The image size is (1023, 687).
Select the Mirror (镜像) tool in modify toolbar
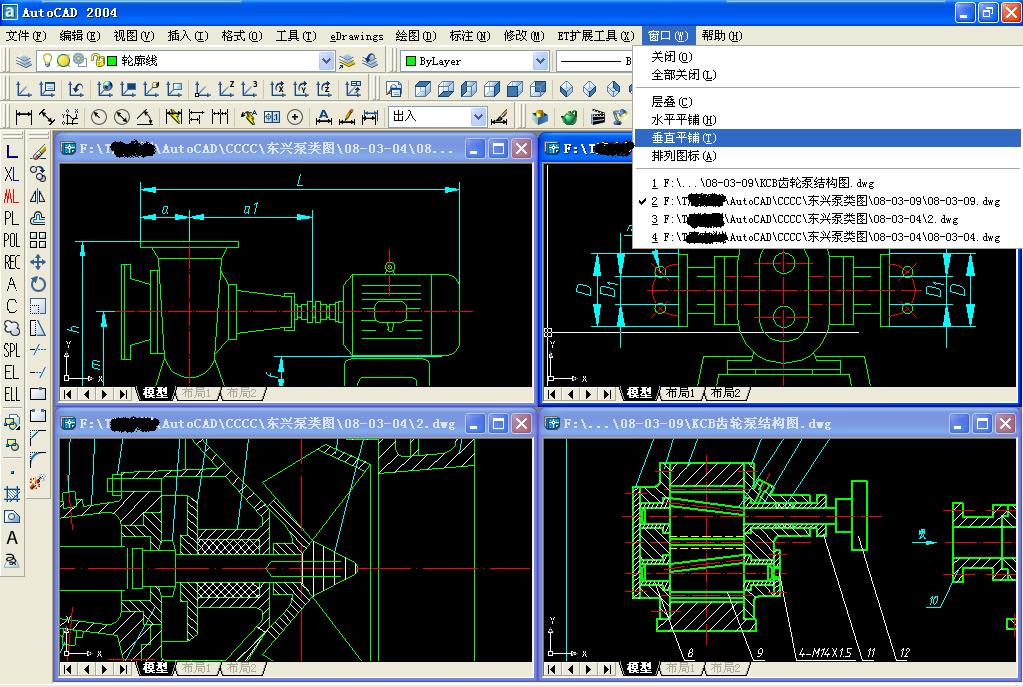(x=37, y=196)
